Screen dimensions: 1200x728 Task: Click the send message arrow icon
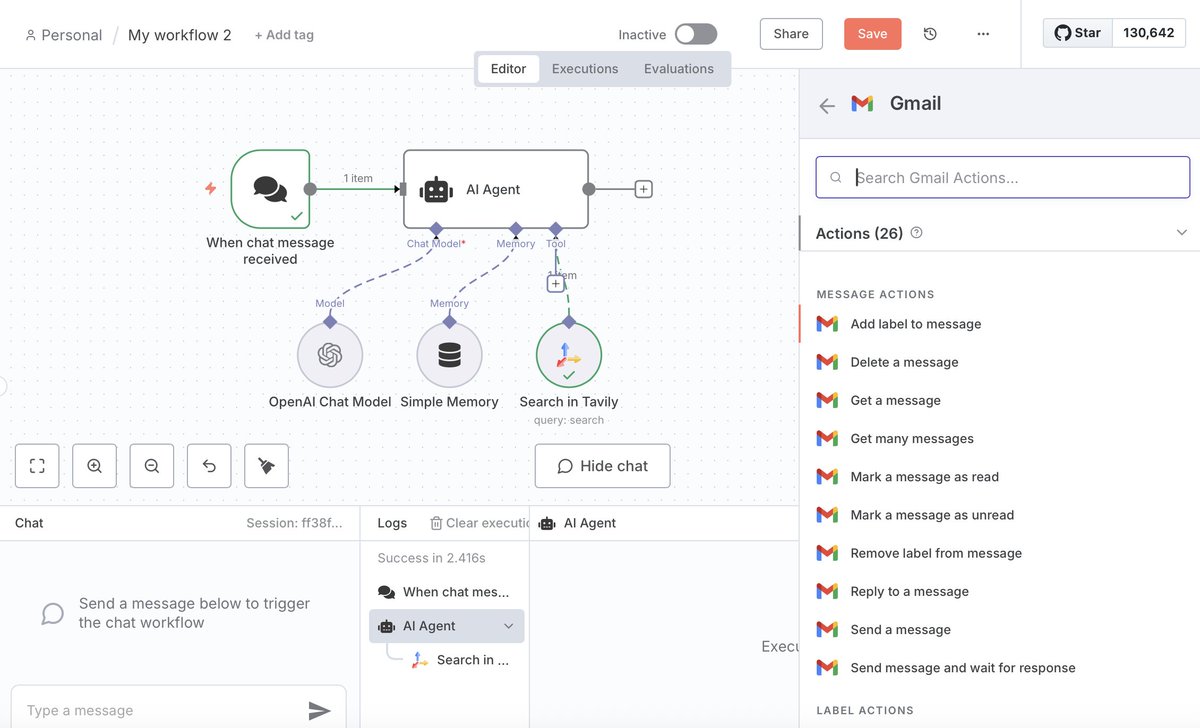[319, 710]
